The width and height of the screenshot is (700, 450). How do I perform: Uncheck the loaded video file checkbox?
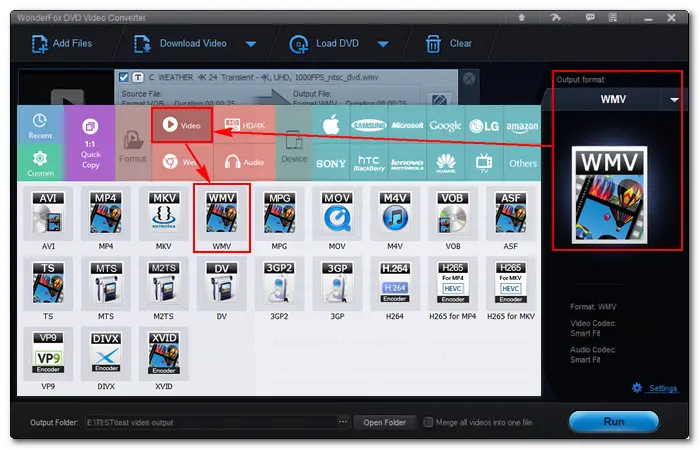(x=124, y=77)
